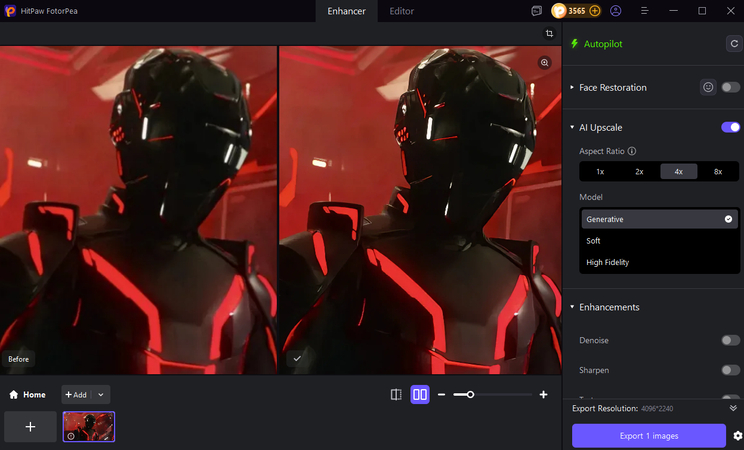Open the Add dropdown arrow

tap(101, 394)
